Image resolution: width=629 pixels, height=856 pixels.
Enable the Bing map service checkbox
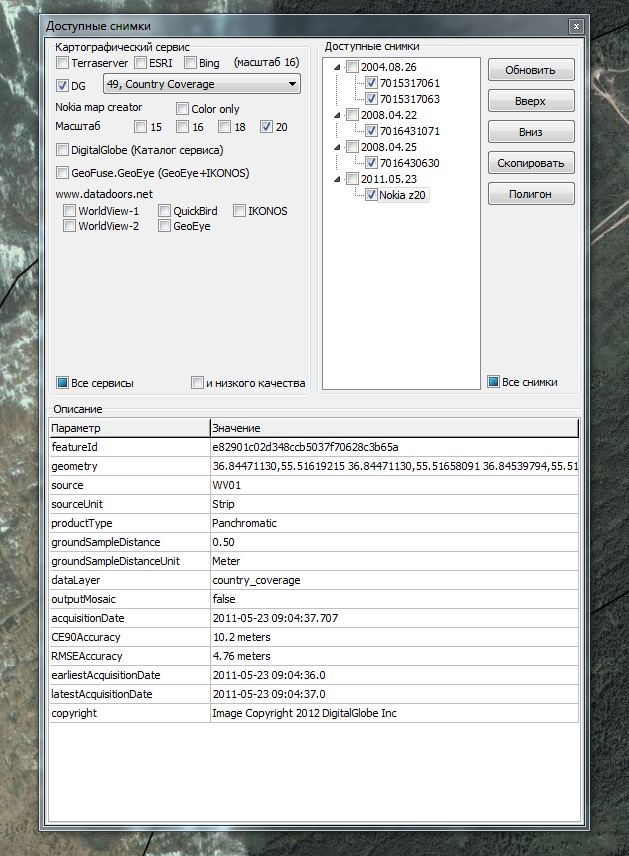190,63
